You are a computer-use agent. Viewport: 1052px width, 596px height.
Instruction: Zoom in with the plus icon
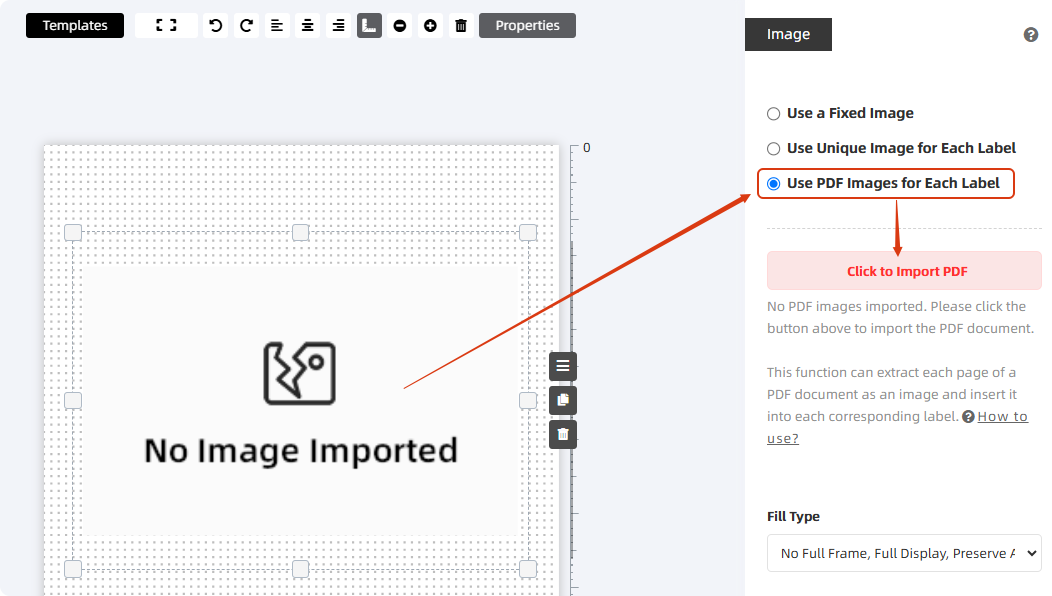pos(430,26)
